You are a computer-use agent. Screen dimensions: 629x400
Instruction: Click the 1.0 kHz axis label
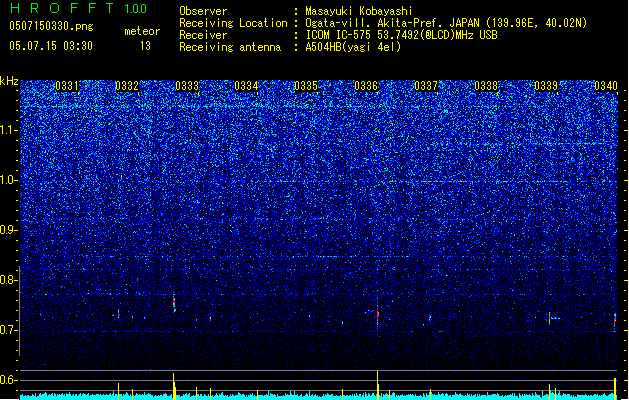click(x=9, y=181)
